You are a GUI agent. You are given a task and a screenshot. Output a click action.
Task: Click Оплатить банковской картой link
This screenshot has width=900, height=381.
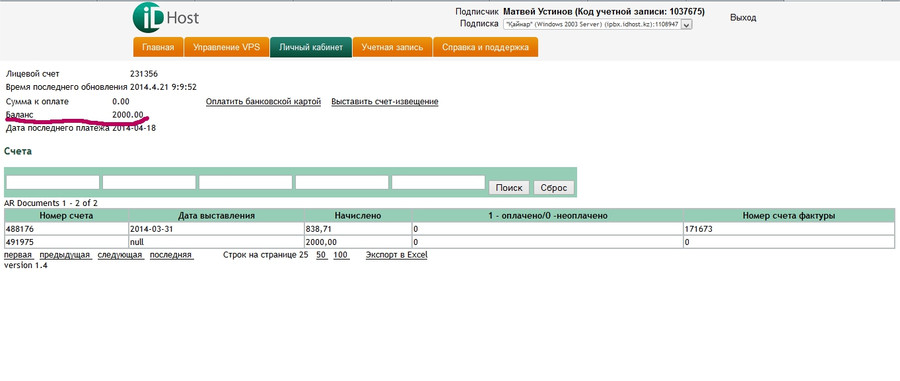click(263, 102)
